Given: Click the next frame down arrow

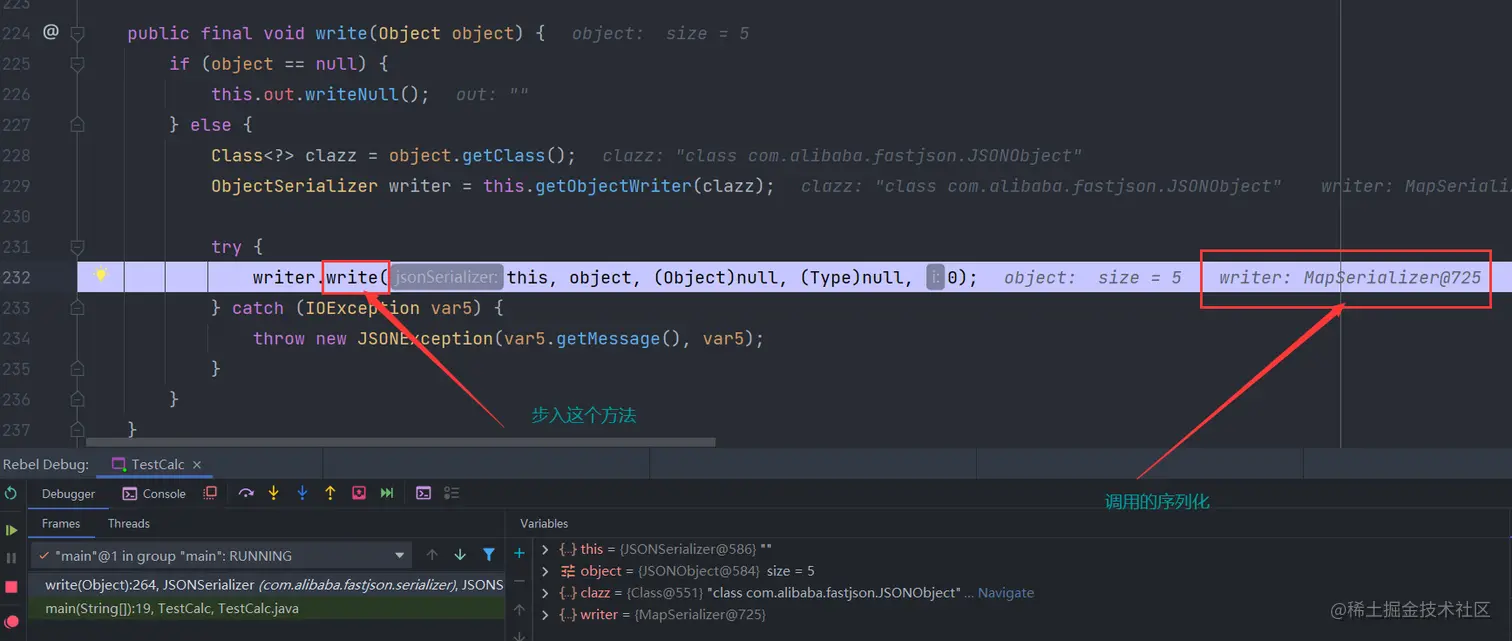Looking at the screenshot, I should click(x=460, y=555).
